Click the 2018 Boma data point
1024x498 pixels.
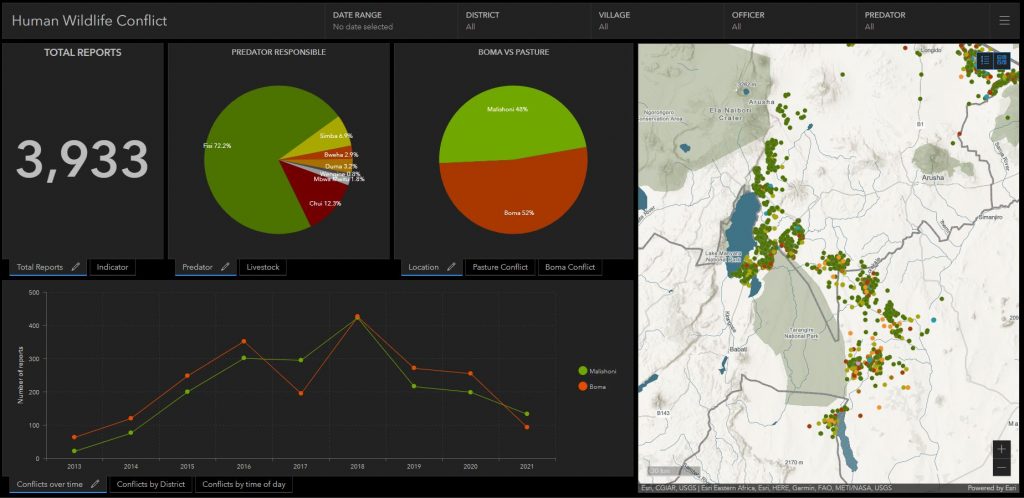coord(357,317)
